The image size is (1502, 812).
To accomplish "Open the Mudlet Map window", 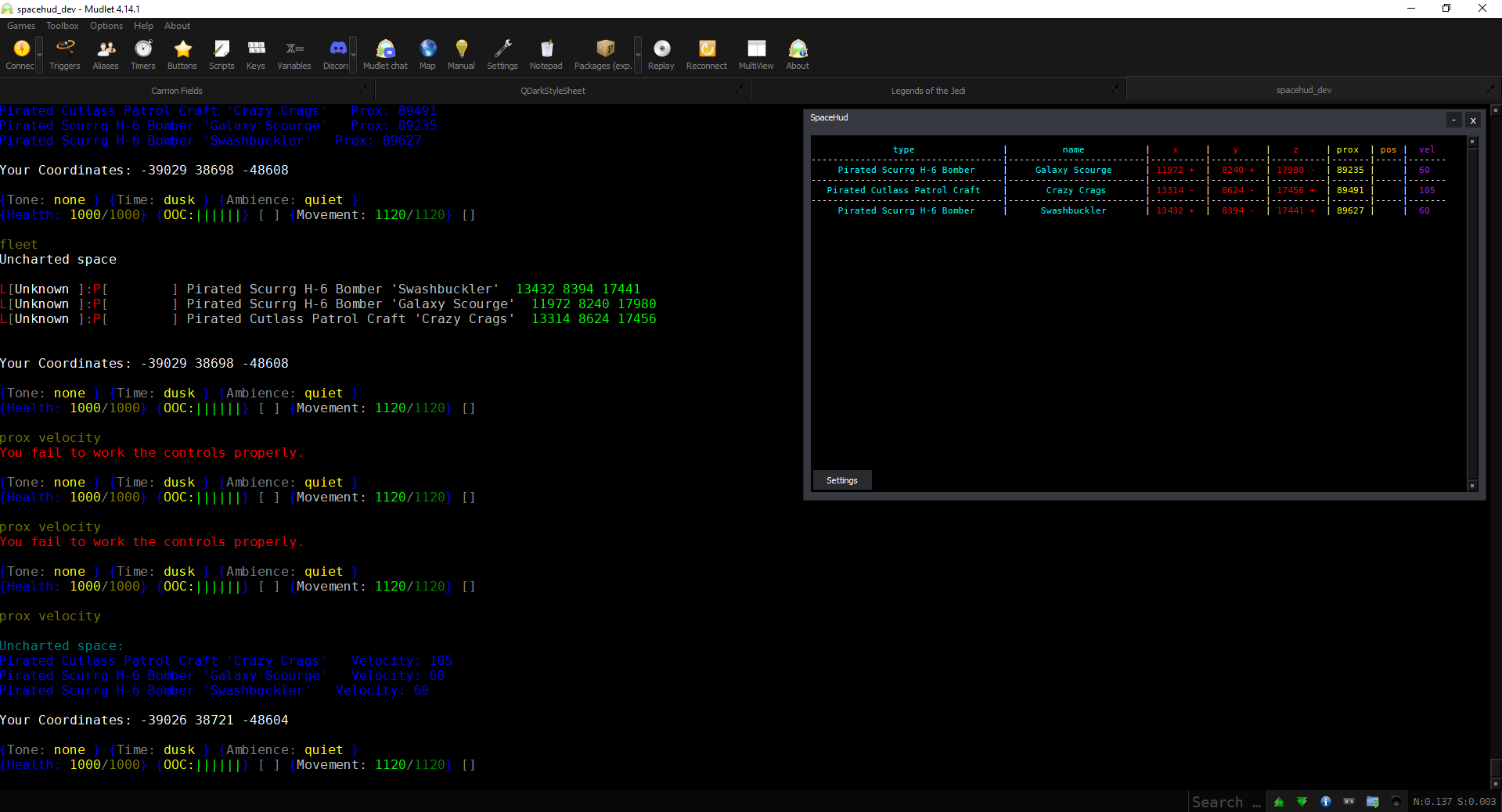I will [427, 53].
